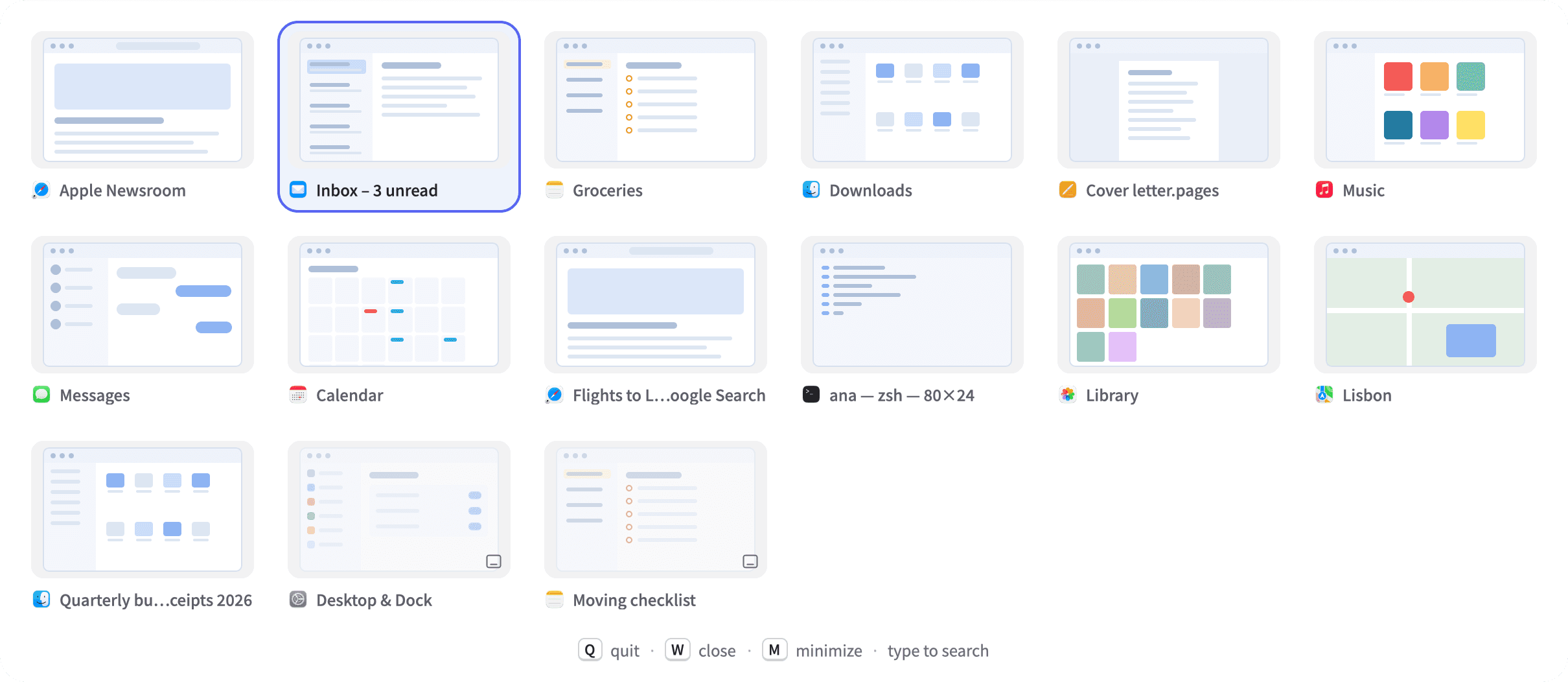Click the Safari icon beside Flights to L…oogle Search

(555, 395)
